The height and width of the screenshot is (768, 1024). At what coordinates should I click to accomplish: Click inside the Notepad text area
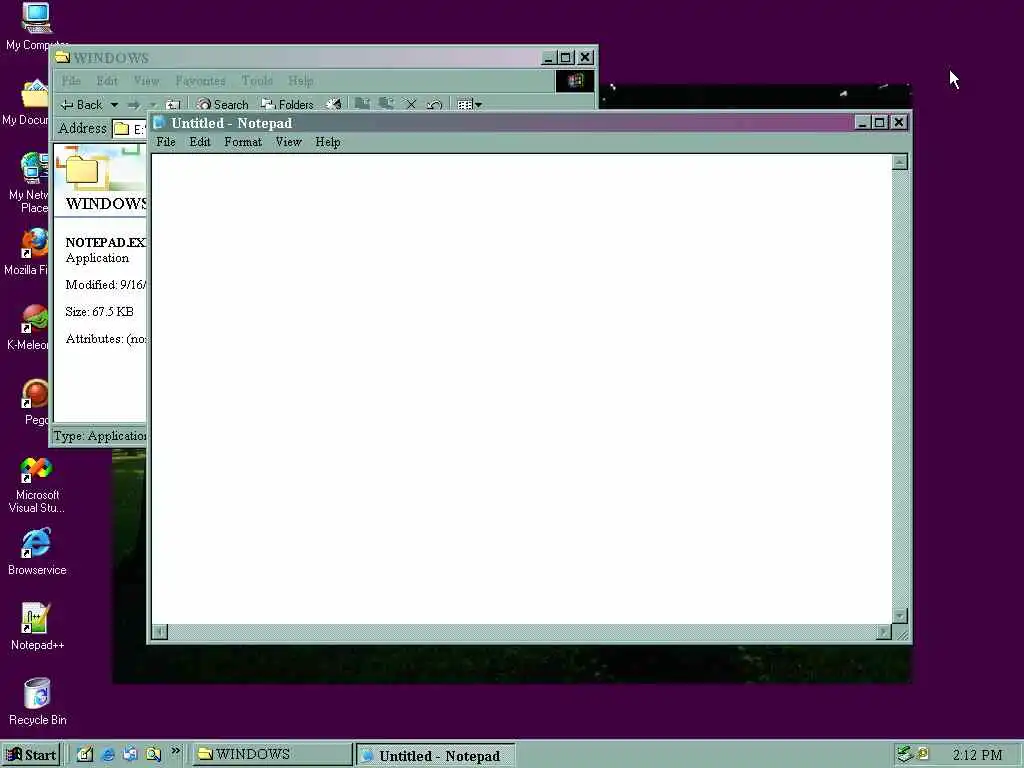[521, 389]
